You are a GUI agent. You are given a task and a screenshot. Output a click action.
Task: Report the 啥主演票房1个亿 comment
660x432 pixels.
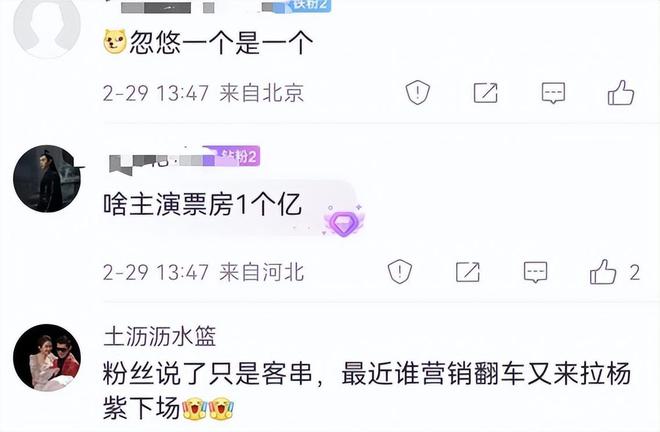tap(400, 272)
